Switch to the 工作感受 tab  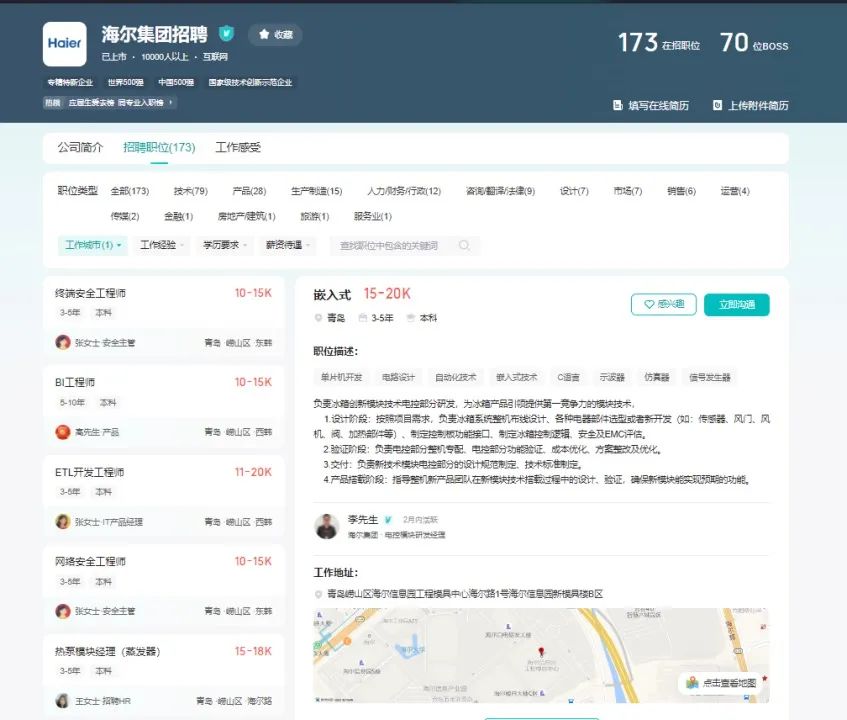click(238, 147)
